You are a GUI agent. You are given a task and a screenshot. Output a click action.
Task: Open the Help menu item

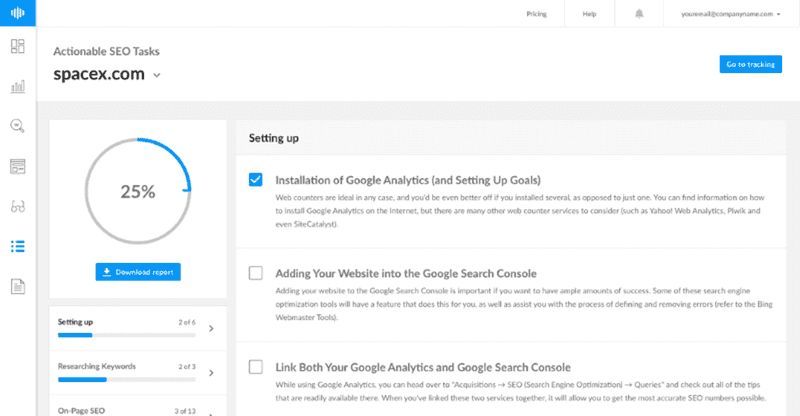(x=590, y=15)
